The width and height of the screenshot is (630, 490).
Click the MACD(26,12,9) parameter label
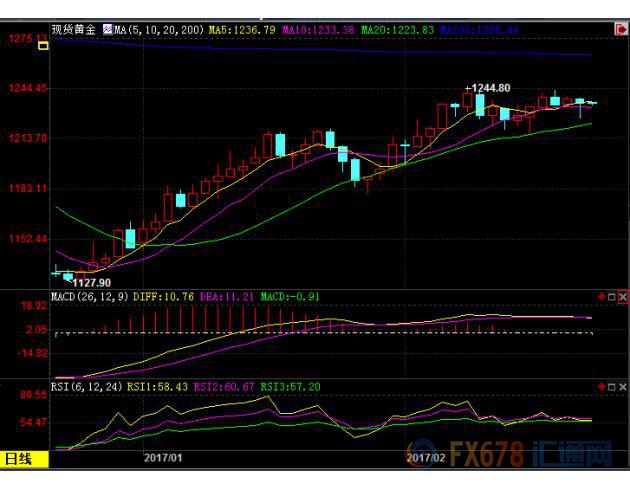(89, 297)
